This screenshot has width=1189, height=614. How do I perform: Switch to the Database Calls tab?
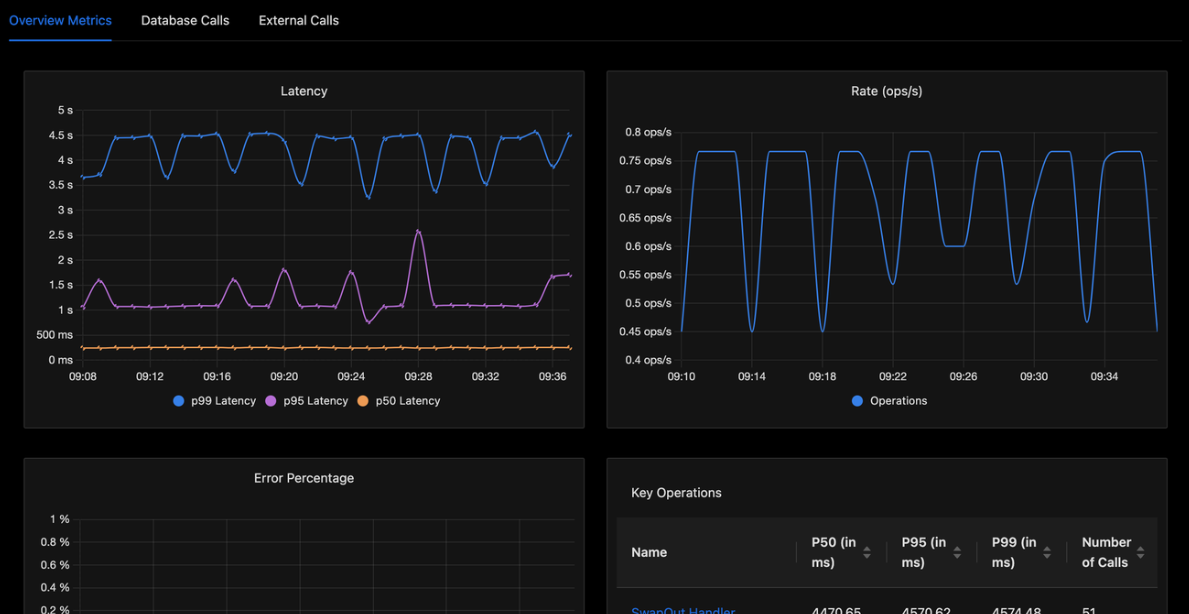pos(185,20)
